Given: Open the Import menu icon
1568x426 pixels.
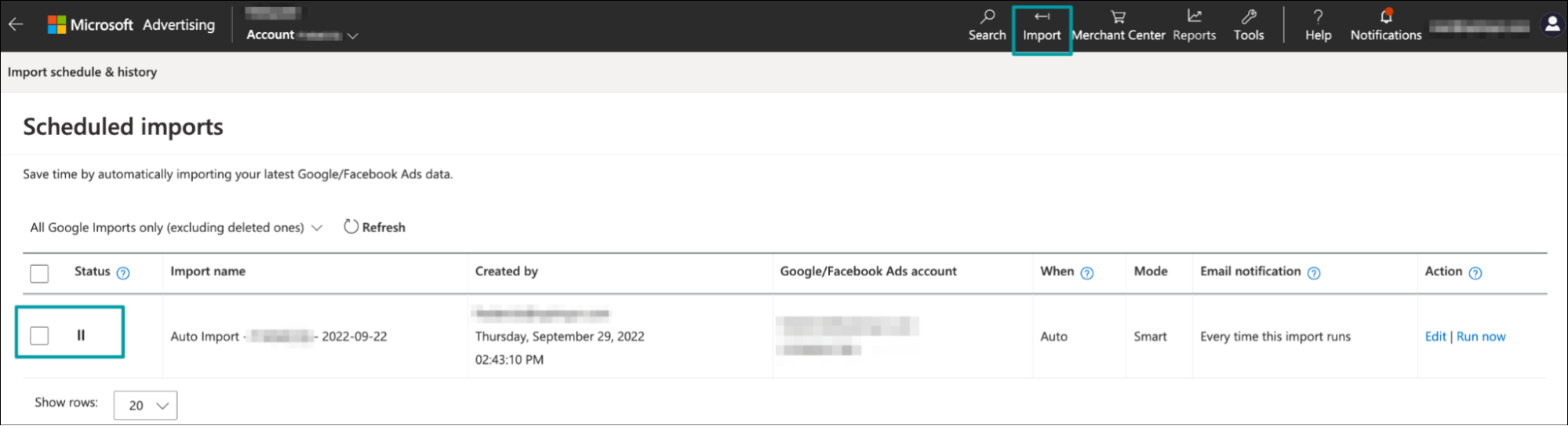Looking at the screenshot, I should tap(1041, 16).
